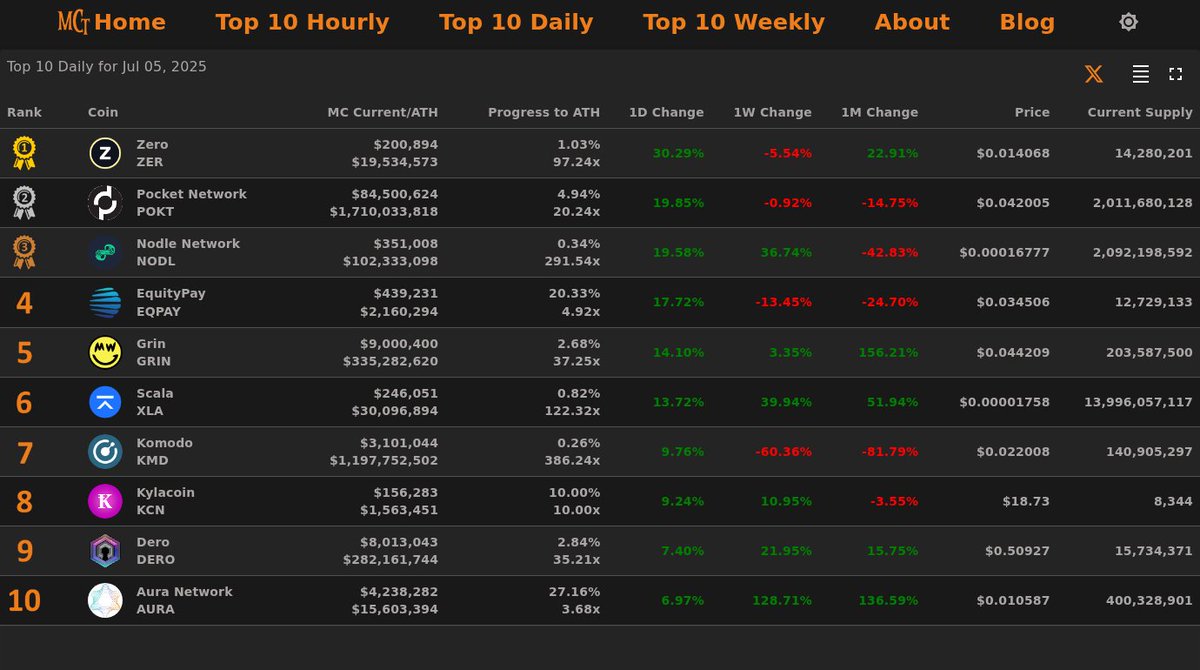
Task: Click the rank 10 number
Action: coord(24,601)
